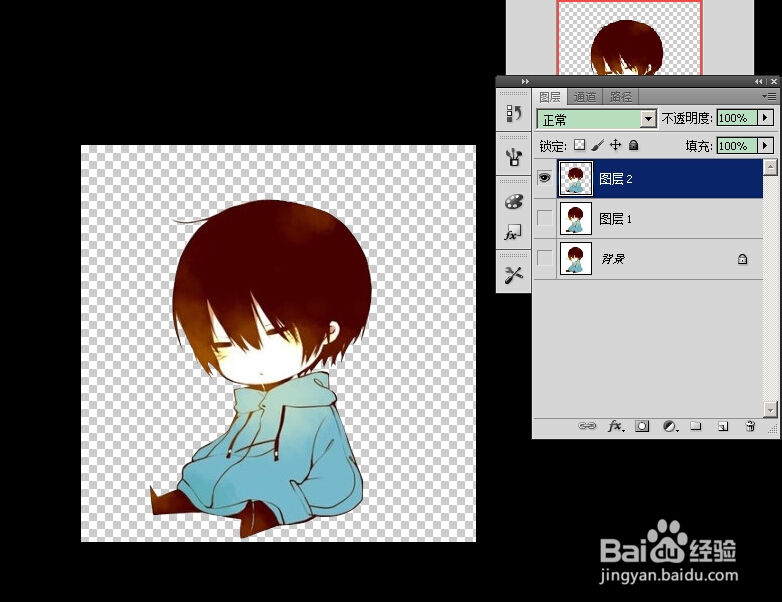
Task: Select the 背景 layer thumbnail
Action: (576, 258)
